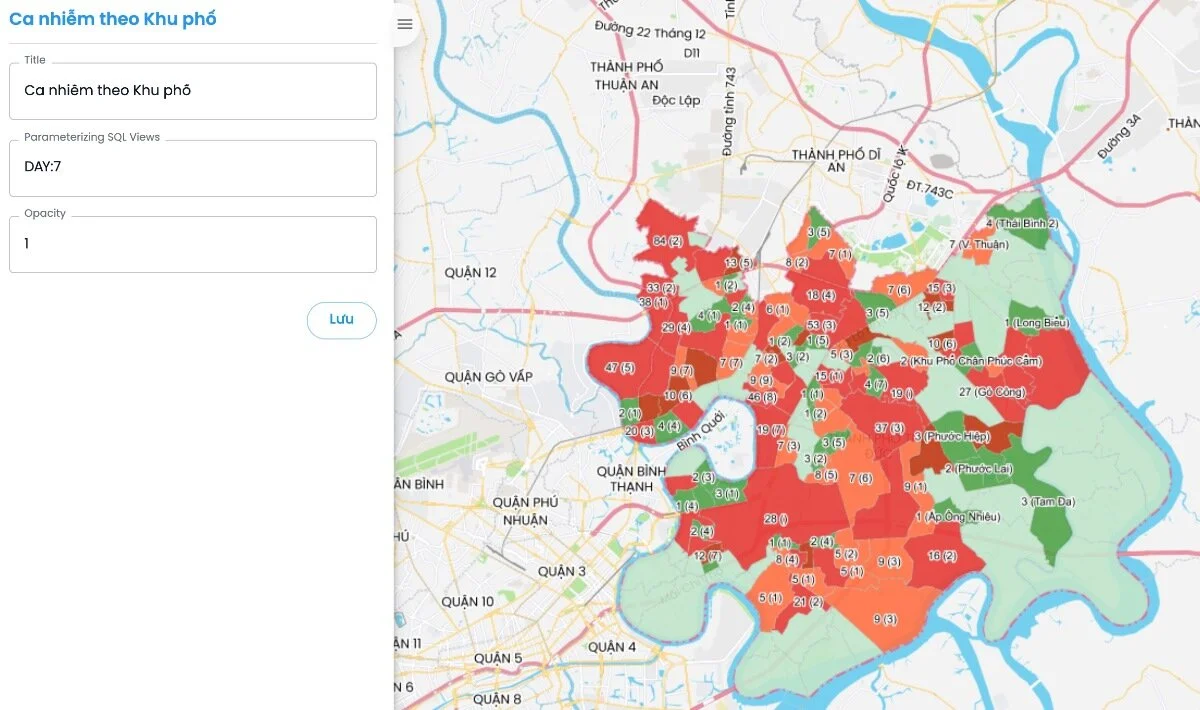The image size is (1200, 710).
Task: Click the 'QUẬN PHÚ NHUẬN' map label
Action: (x=526, y=511)
